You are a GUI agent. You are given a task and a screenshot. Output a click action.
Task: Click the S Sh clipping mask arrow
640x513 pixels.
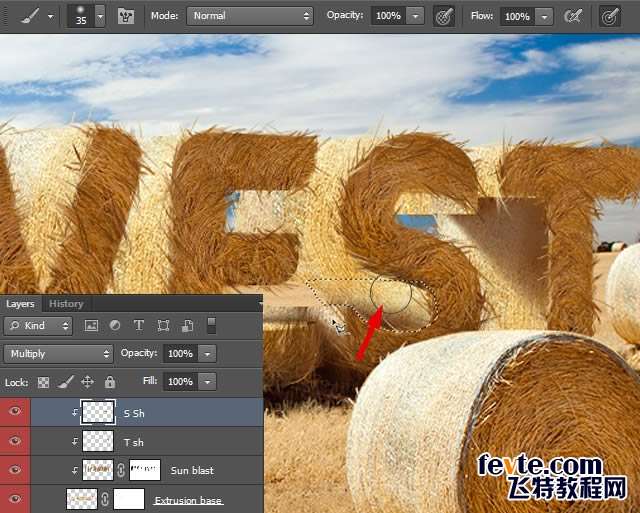click(x=75, y=413)
